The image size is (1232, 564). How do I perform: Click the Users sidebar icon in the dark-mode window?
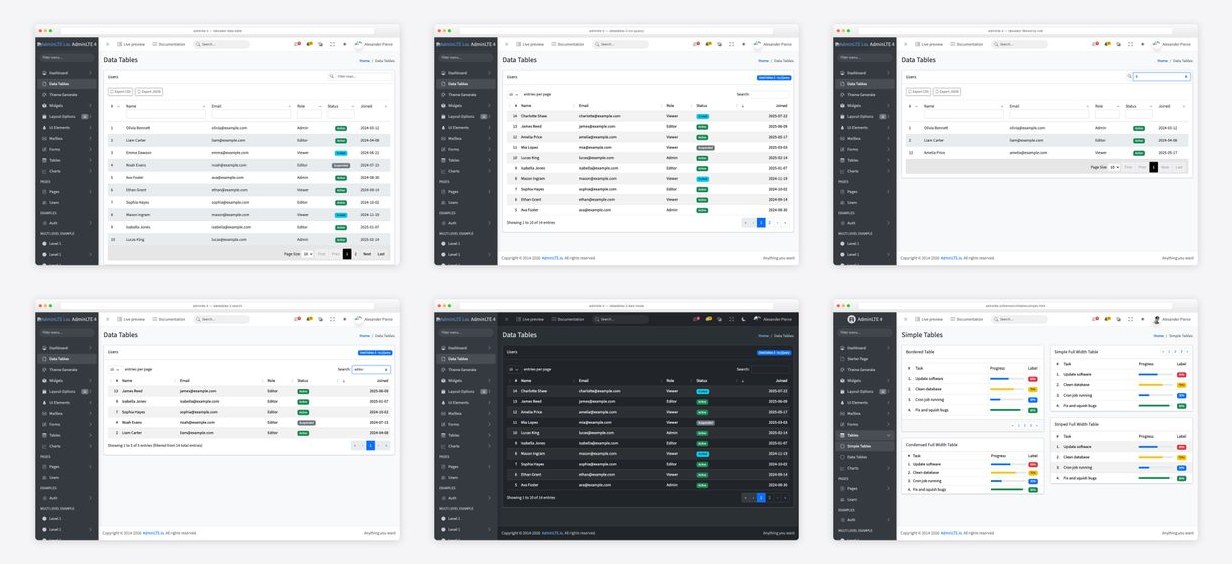click(x=444, y=477)
